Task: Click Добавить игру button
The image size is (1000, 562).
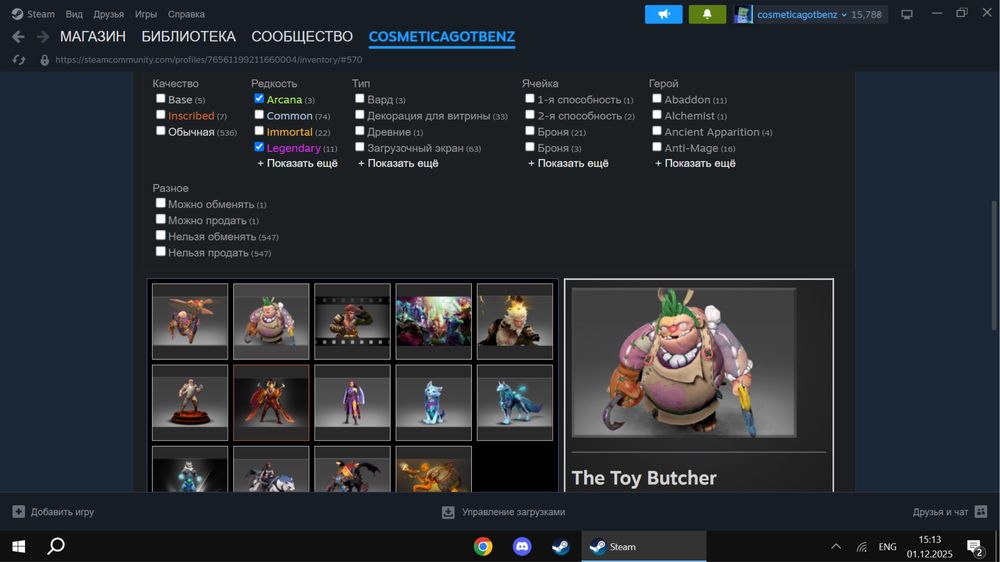Action: [54, 512]
